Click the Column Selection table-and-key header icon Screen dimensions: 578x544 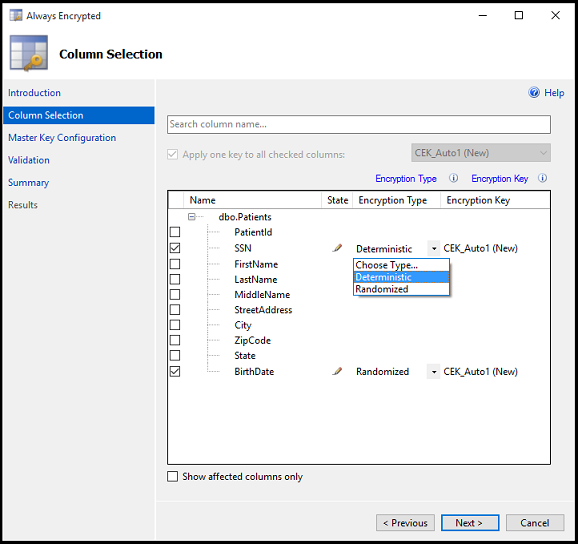pos(29,53)
